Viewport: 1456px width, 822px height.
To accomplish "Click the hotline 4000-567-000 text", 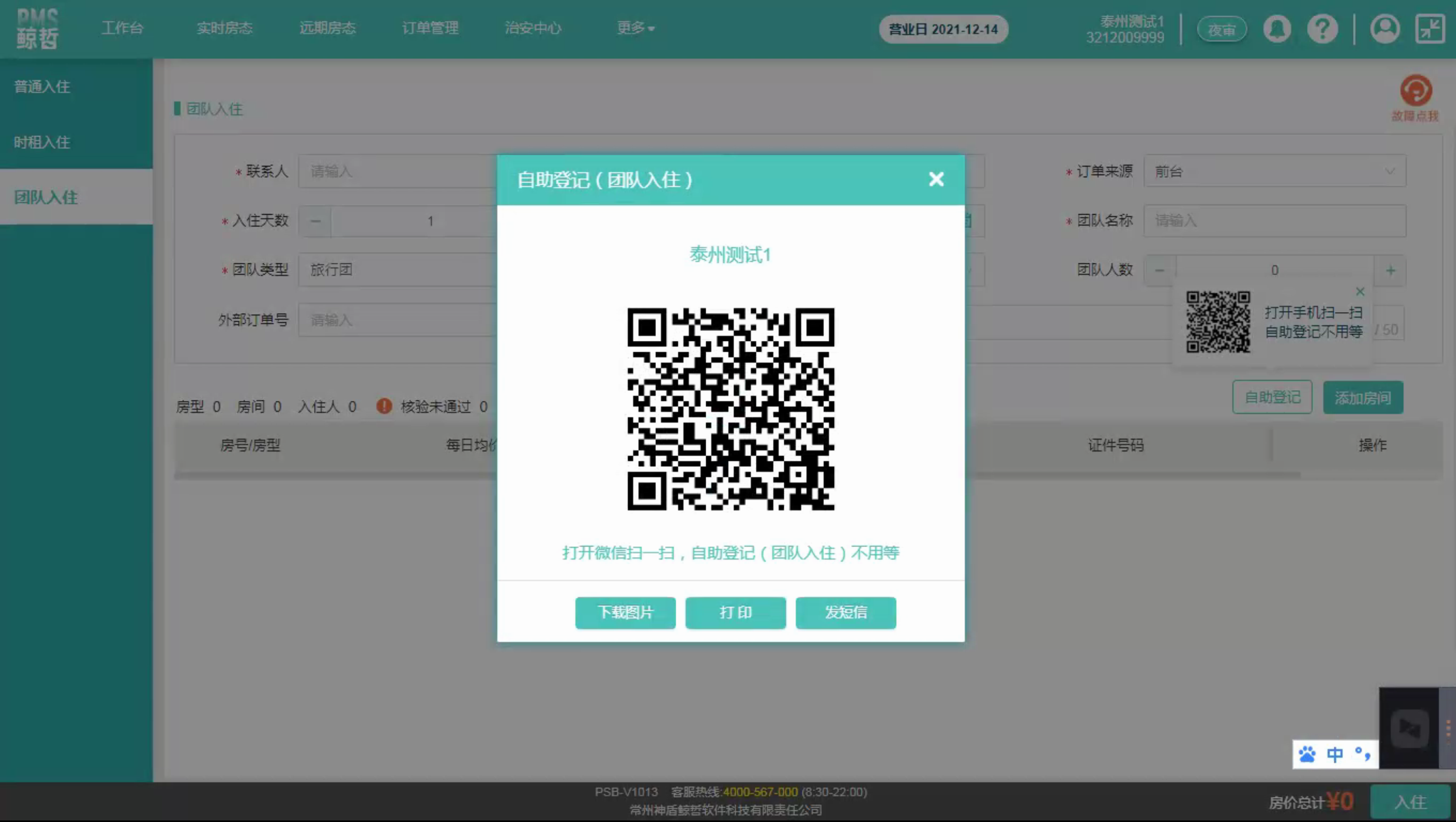I will (x=760, y=792).
